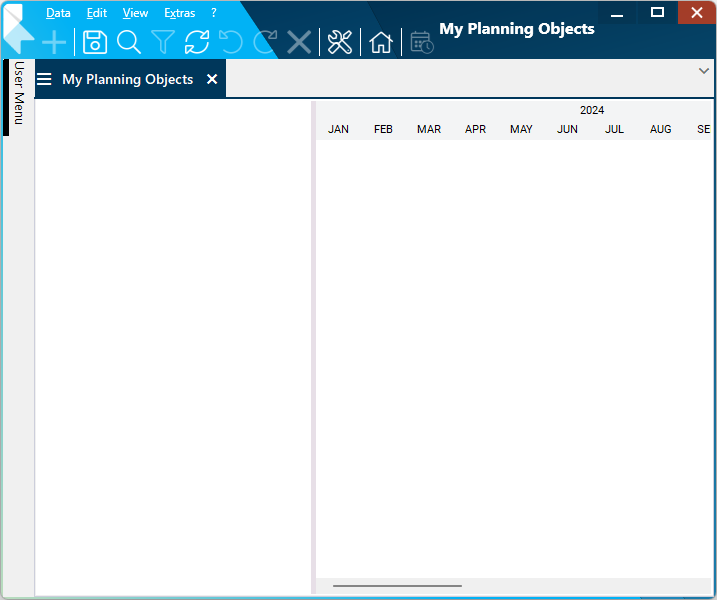Image resolution: width=717 pixels, height=600 pixels.
Task: Save using the floppy disk icon
Action: 94,42
